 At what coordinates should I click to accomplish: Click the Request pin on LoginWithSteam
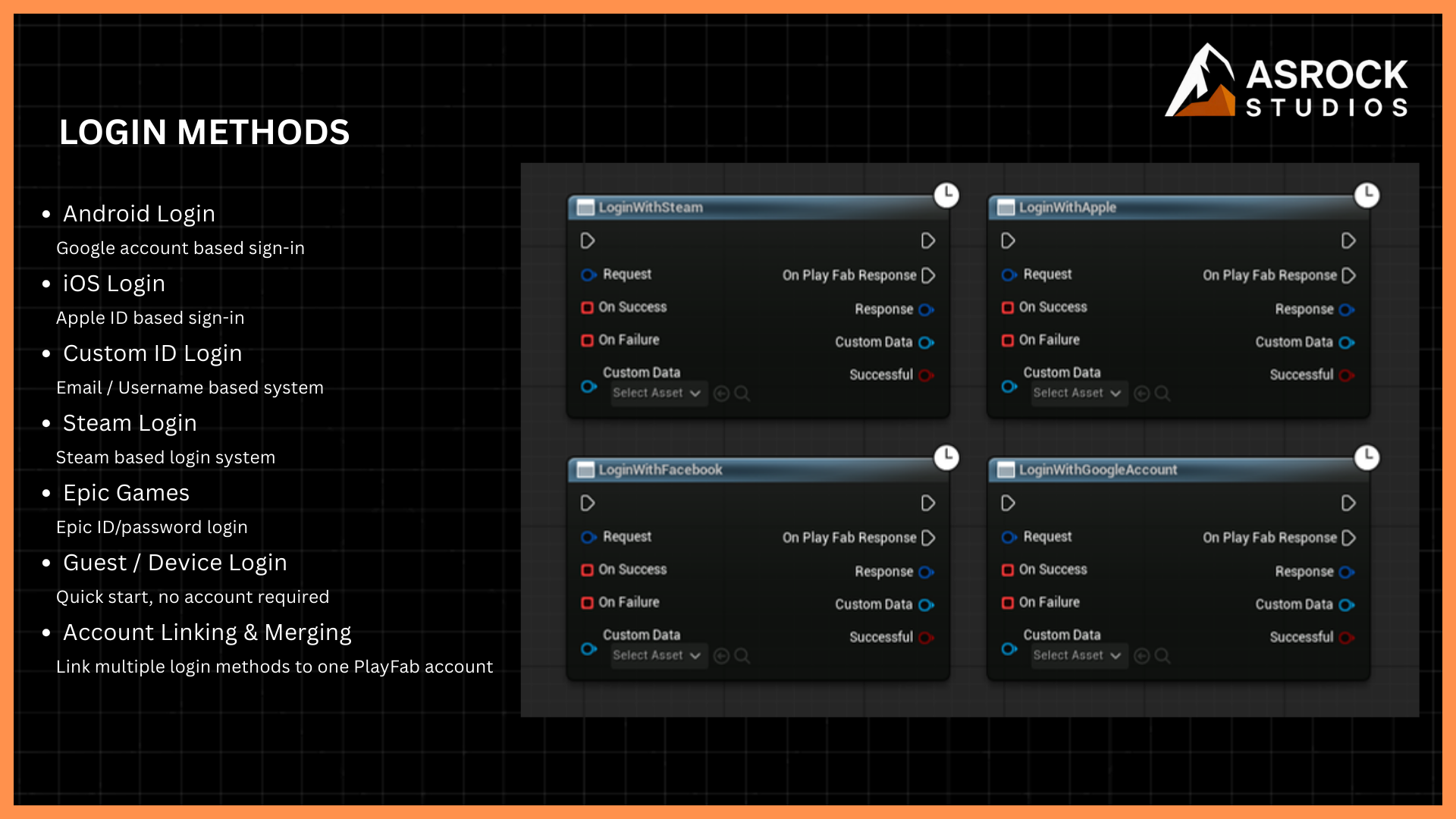tap(588, 275)
